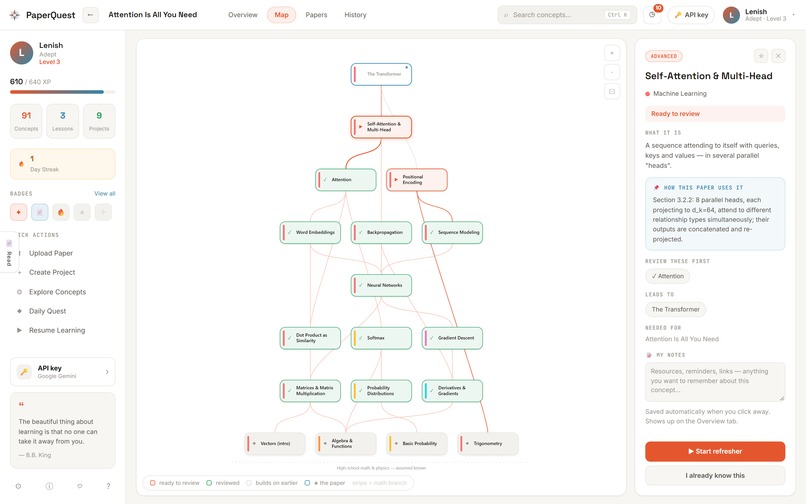Viewport: 806px width, 504px height.
Task: Select the Algebra & Functions node
Action: [345, 443]
